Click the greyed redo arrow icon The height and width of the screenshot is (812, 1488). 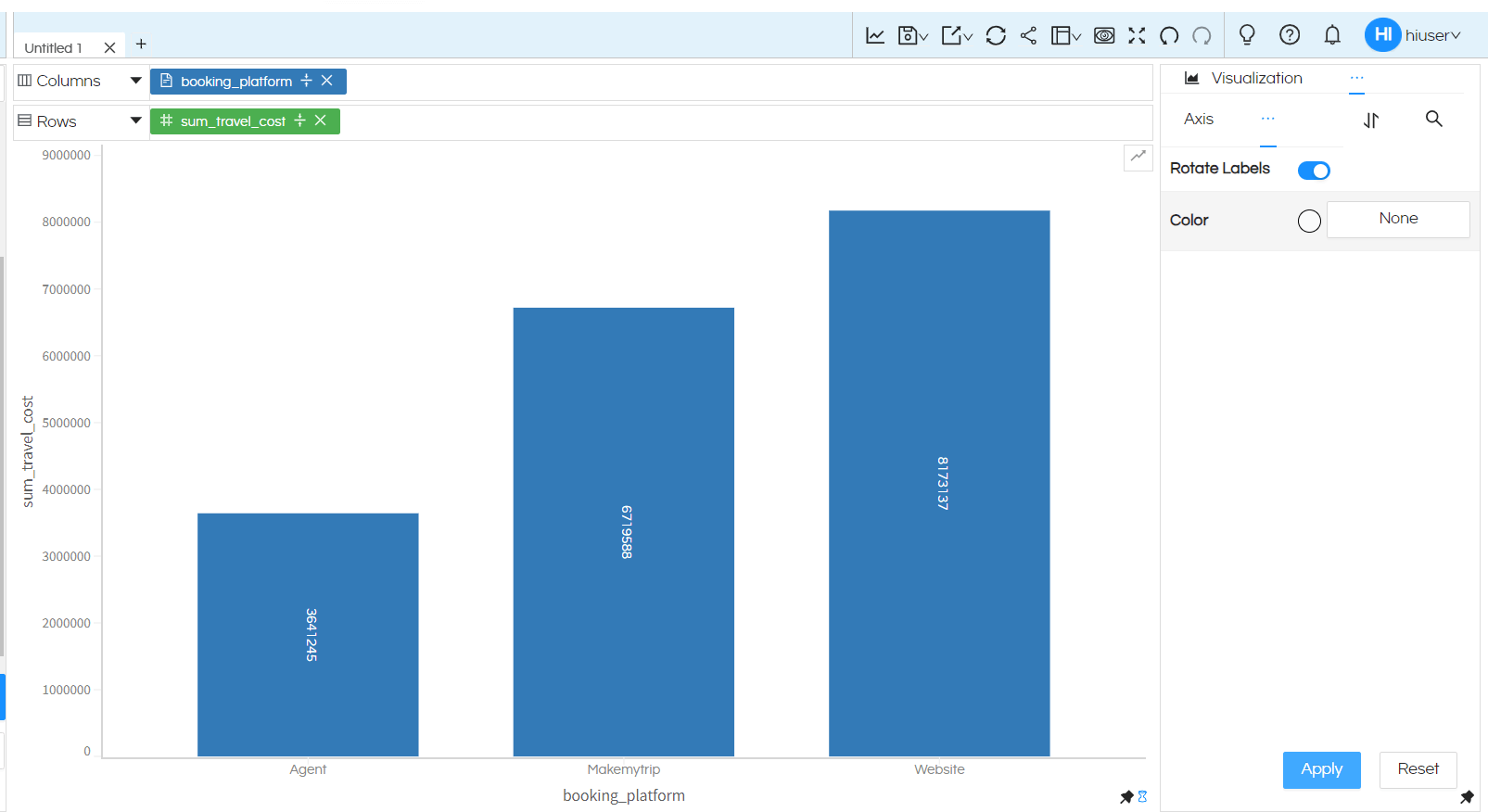pos(1202,35)
